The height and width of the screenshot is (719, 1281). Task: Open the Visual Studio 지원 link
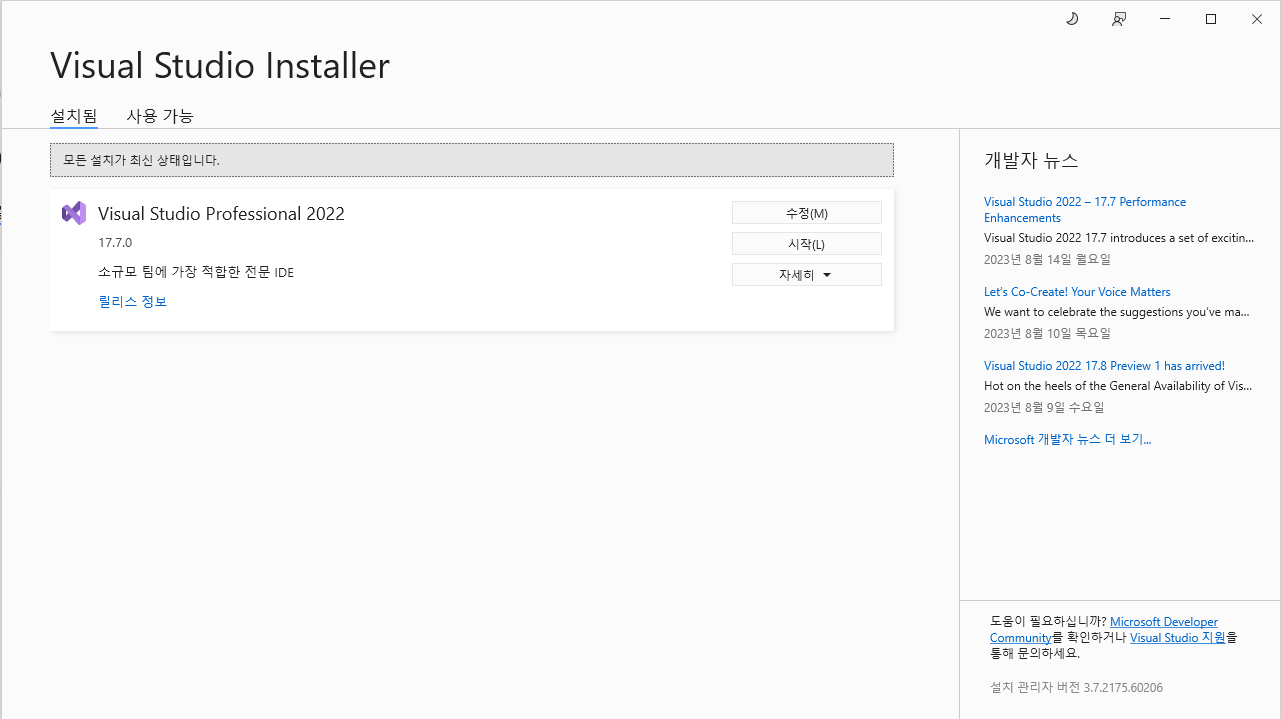[1178, 637]
